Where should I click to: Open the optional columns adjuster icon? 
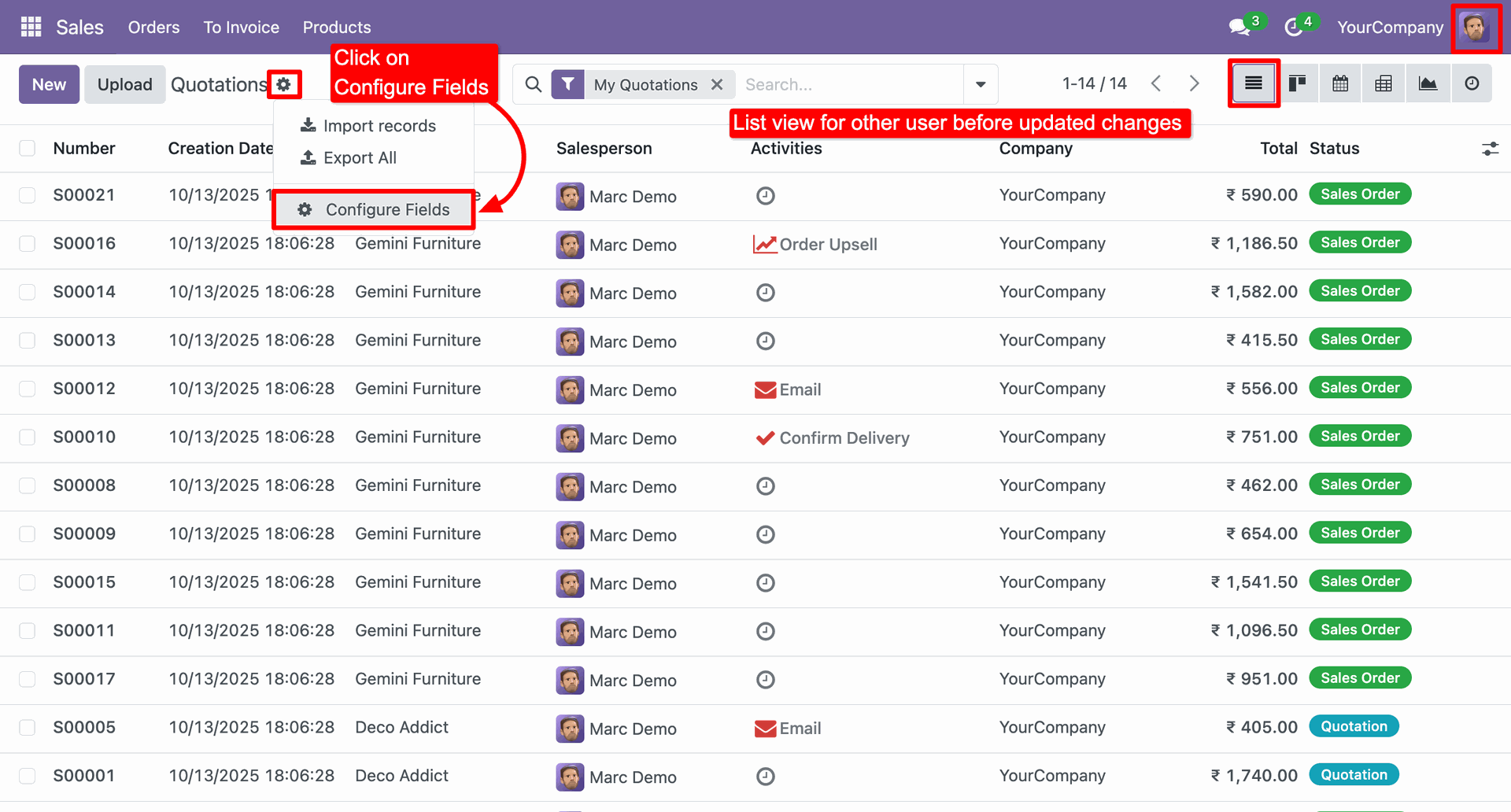click(1490, 149)
